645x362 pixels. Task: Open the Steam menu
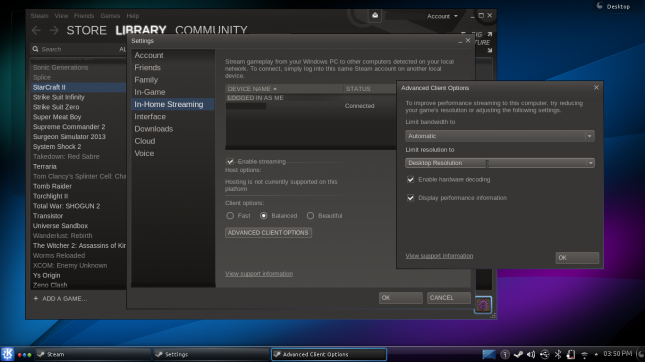point(39,16)
